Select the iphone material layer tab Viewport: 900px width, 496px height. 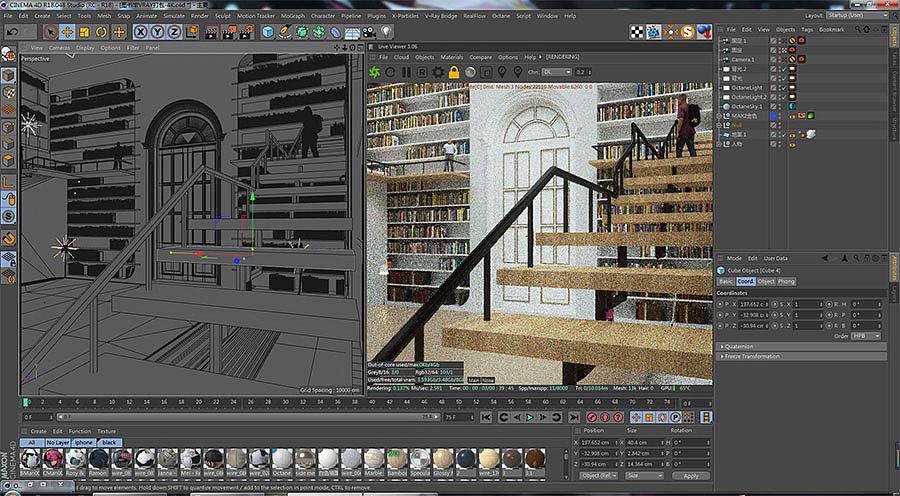[x=84, y=443]
